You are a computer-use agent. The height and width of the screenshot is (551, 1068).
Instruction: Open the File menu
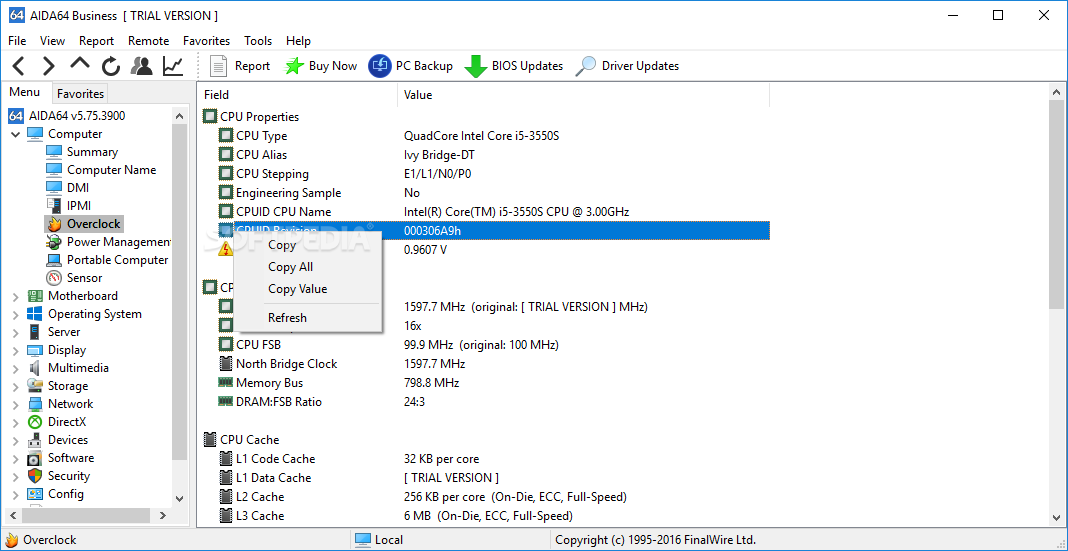[x=17, y=41]
